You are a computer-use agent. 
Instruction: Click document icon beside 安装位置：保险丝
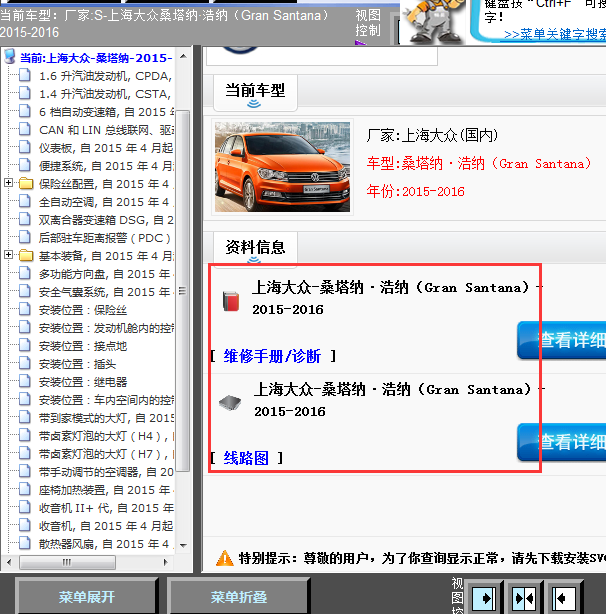(25, 309)
